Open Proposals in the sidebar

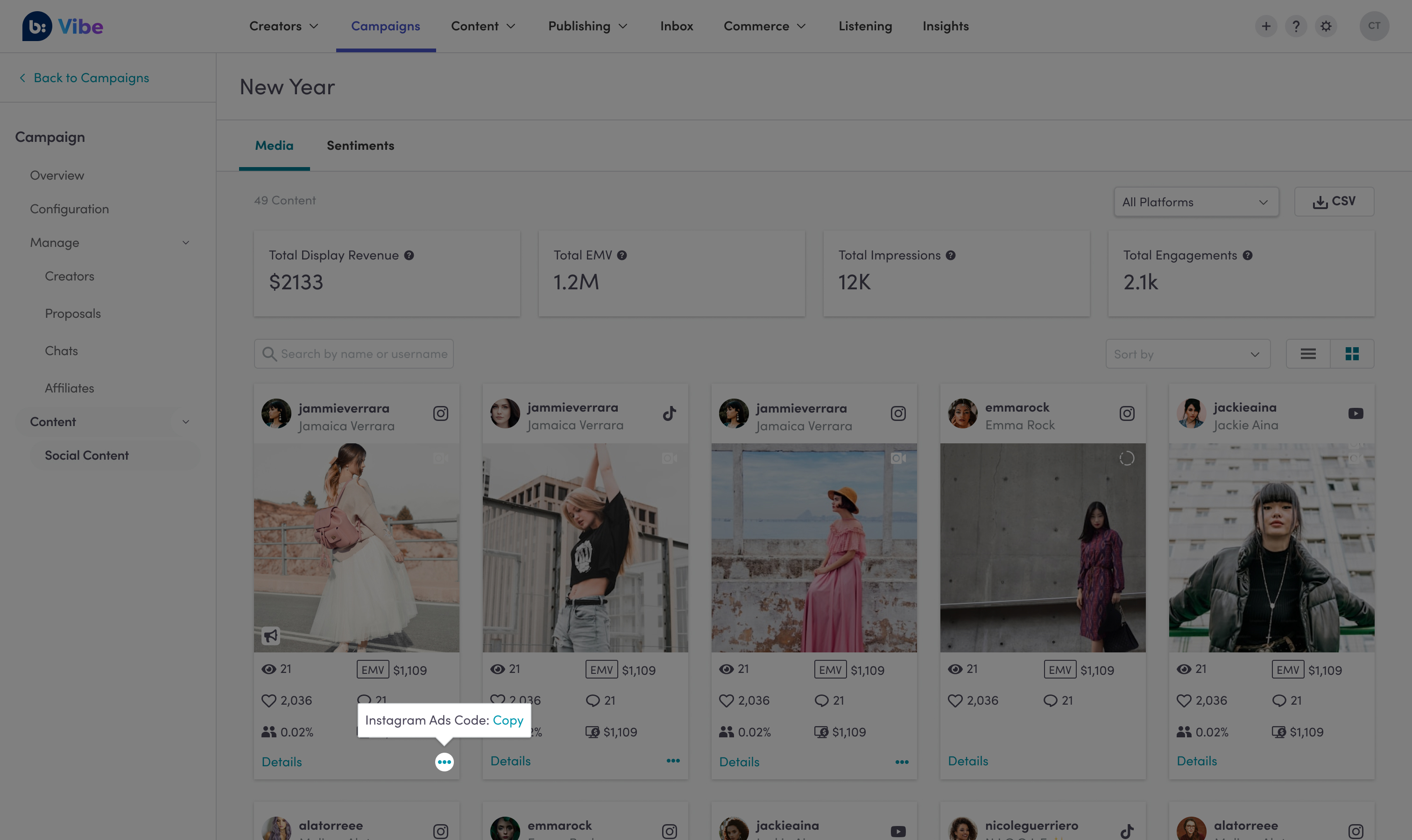[x=72, y=314]
